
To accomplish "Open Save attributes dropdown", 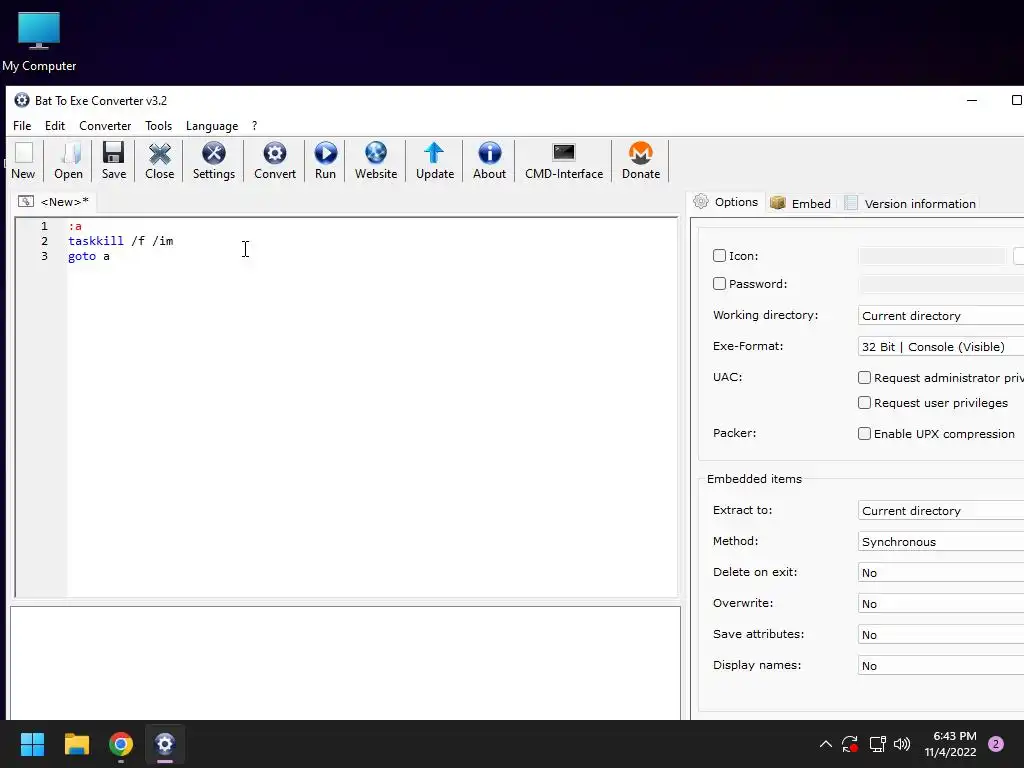I will click(940, 635).
